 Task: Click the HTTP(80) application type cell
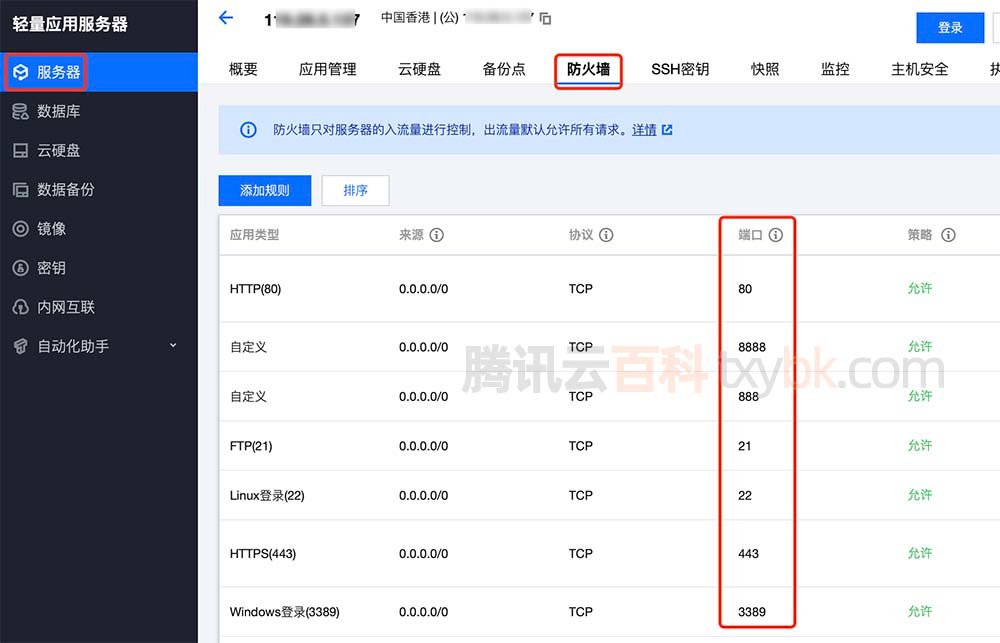coord(255,289)
